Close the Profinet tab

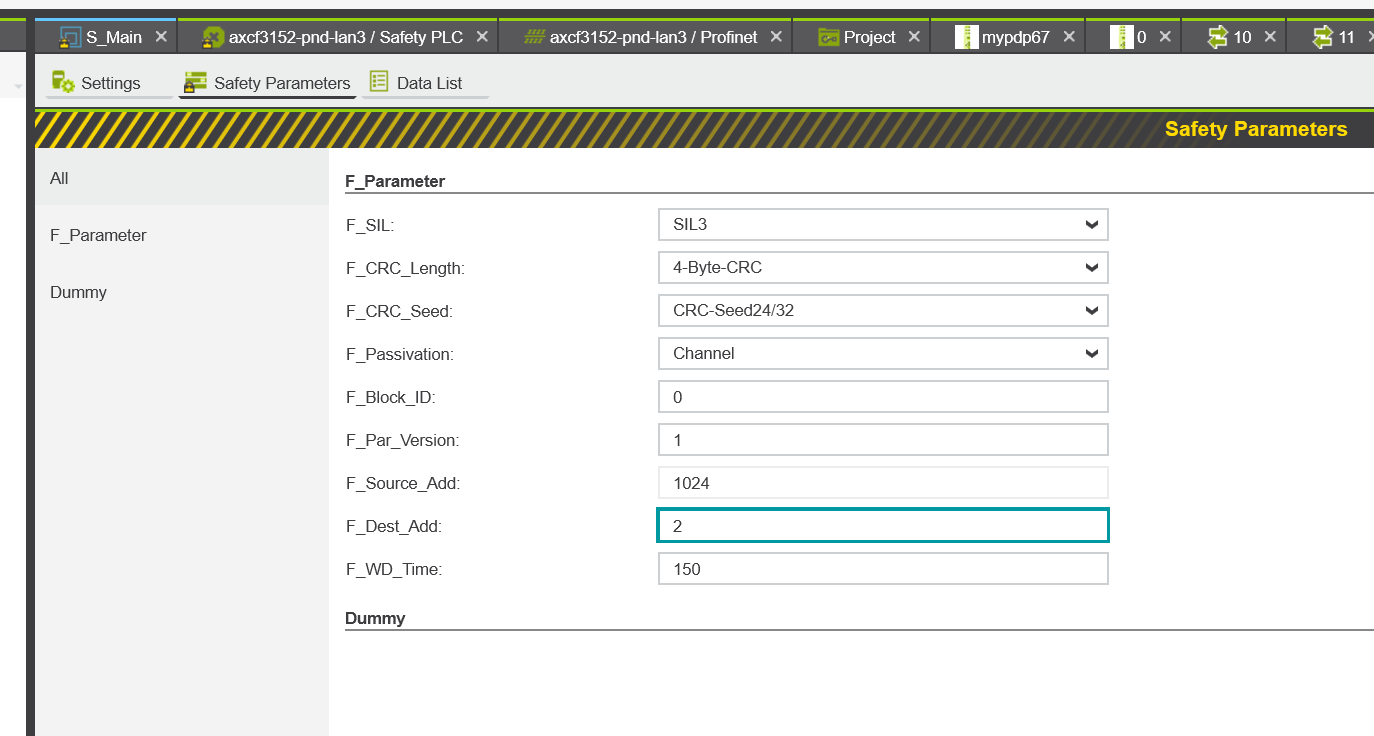776,37
